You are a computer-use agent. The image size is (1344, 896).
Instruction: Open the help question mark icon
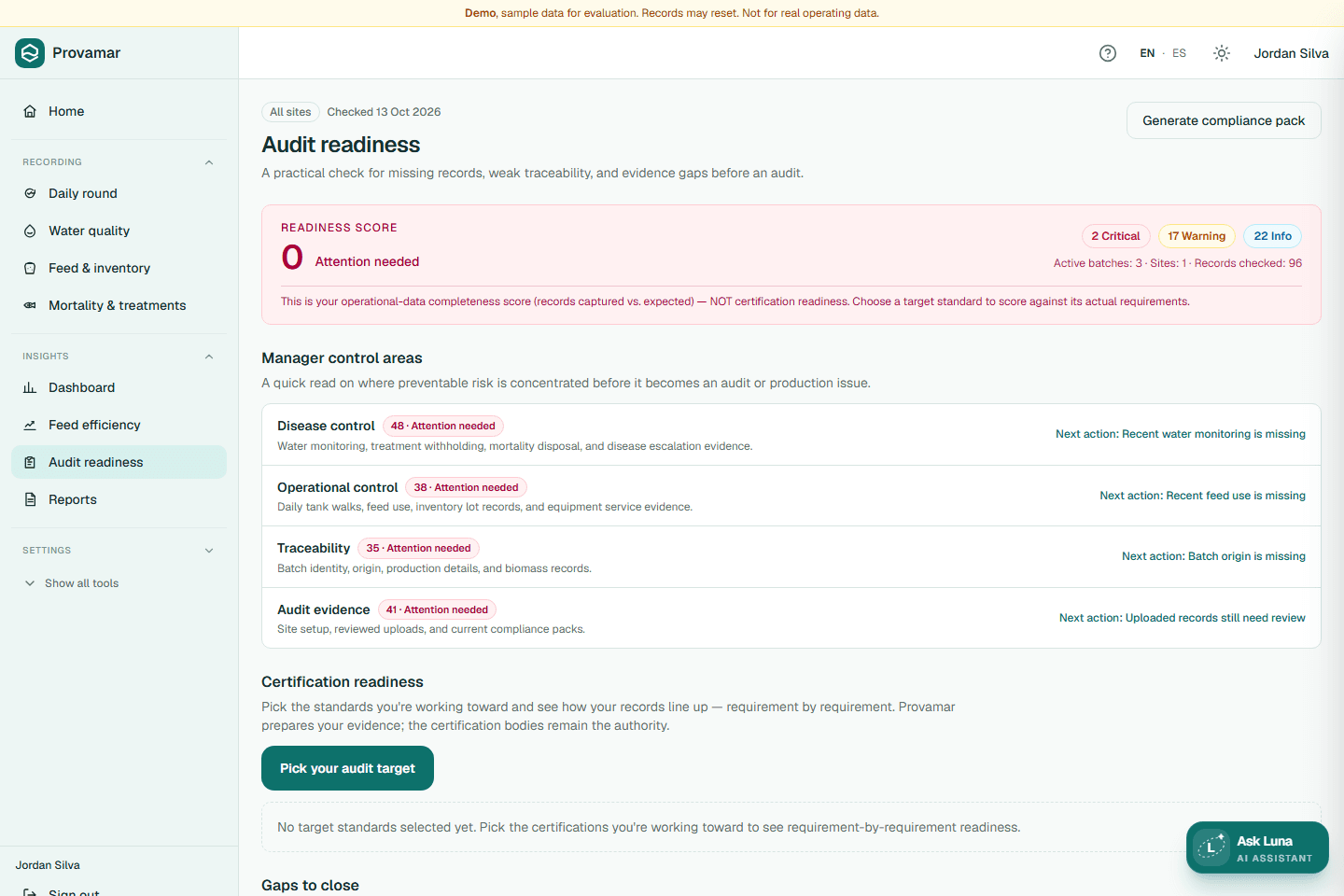1108,53
